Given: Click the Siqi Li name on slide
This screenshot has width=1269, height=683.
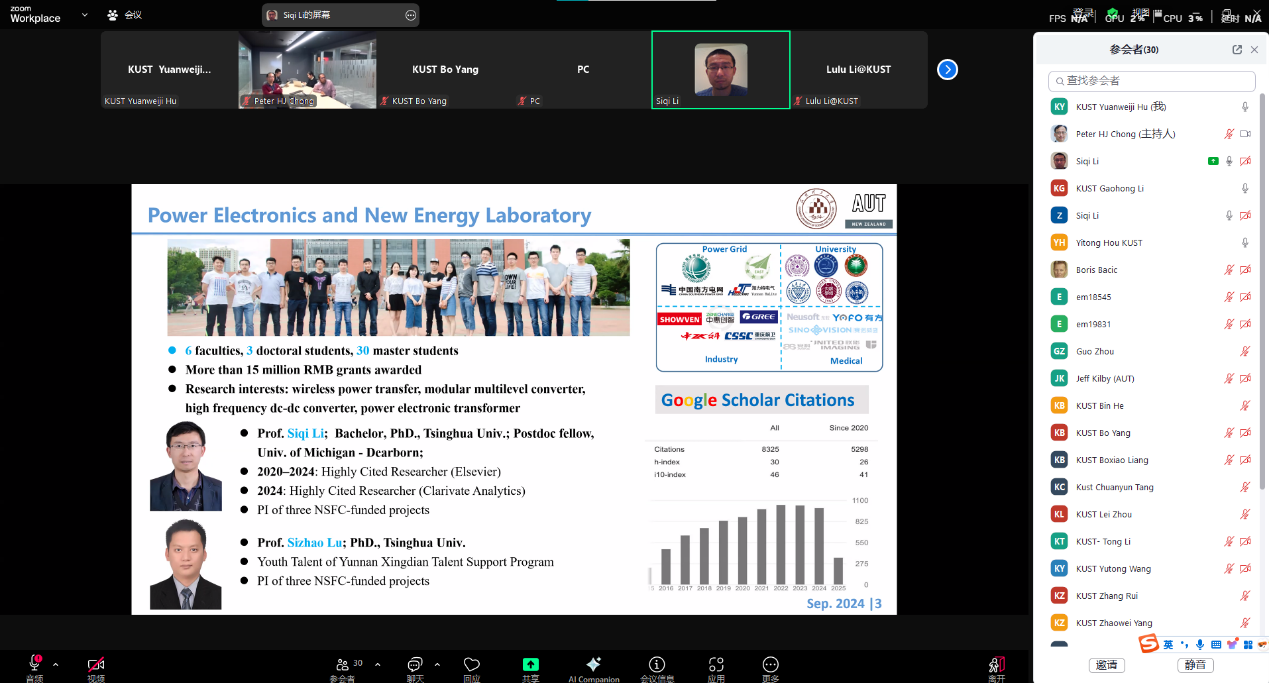Looking at the screenshot, I should click(x=307, y=433).
